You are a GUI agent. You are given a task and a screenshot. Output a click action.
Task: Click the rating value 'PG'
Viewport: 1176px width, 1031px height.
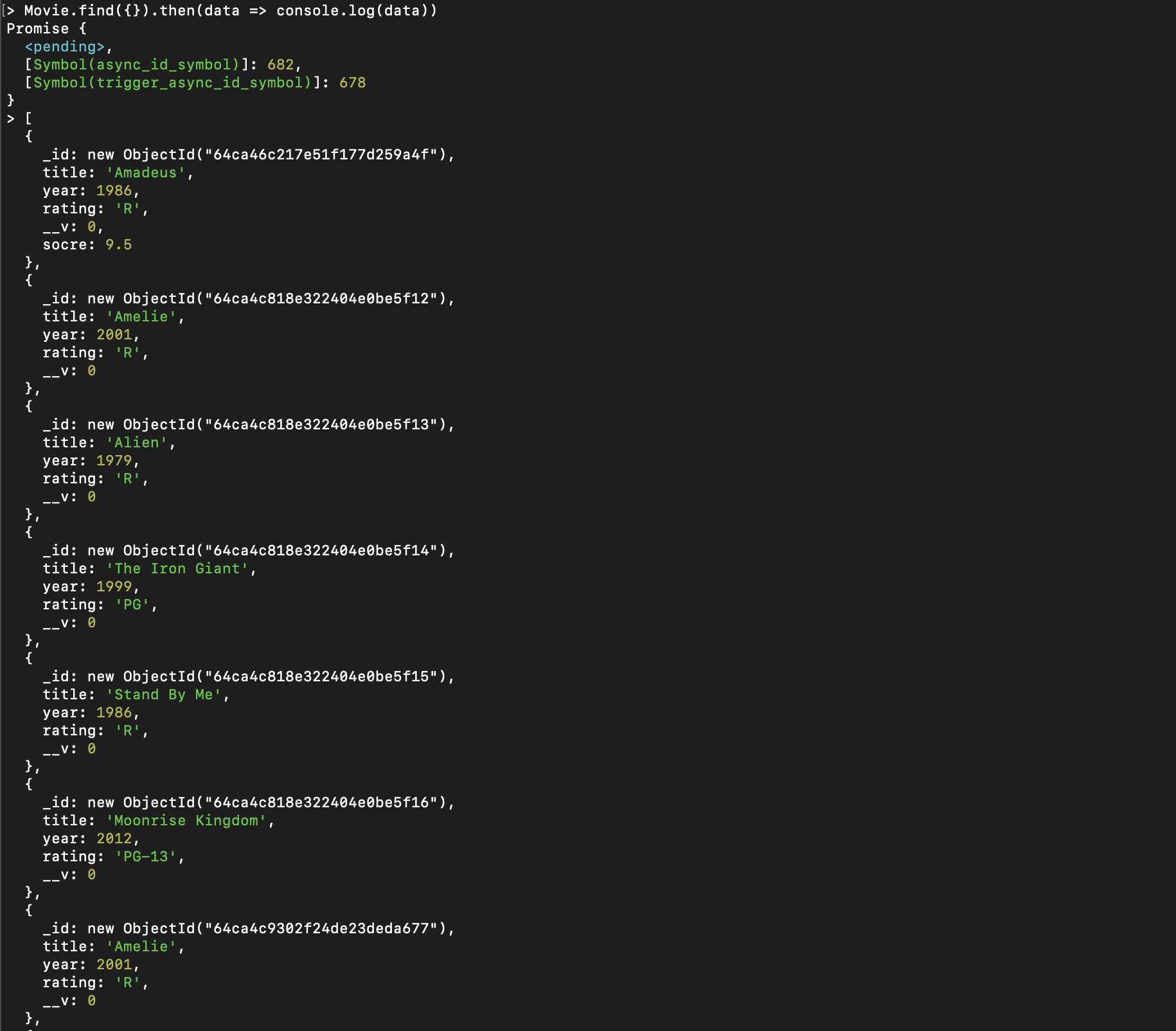(132, 605)
